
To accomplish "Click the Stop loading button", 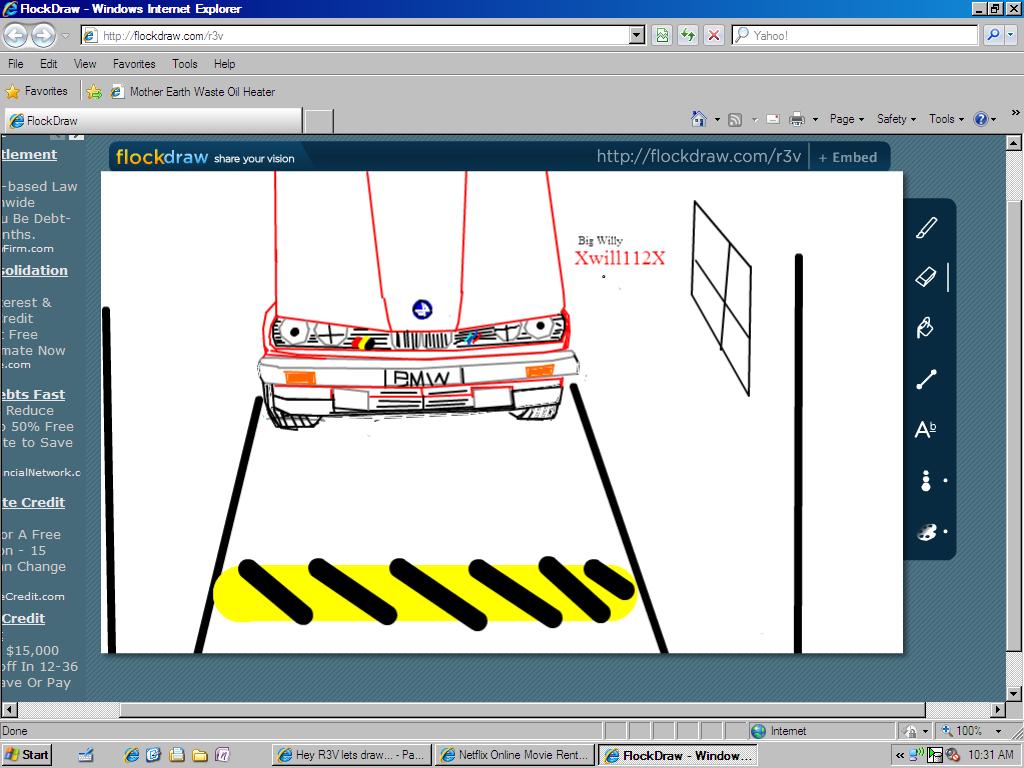I will pos(714,35).
